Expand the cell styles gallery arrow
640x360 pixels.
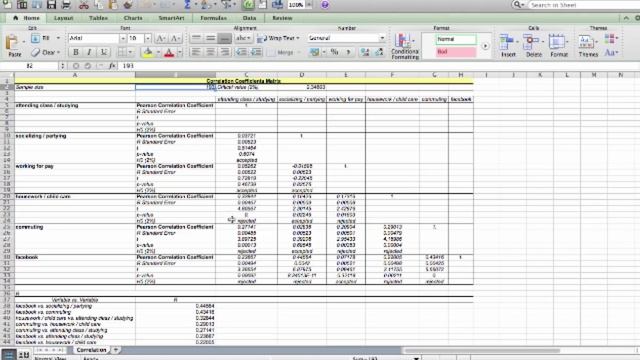(x=485, y=46)
